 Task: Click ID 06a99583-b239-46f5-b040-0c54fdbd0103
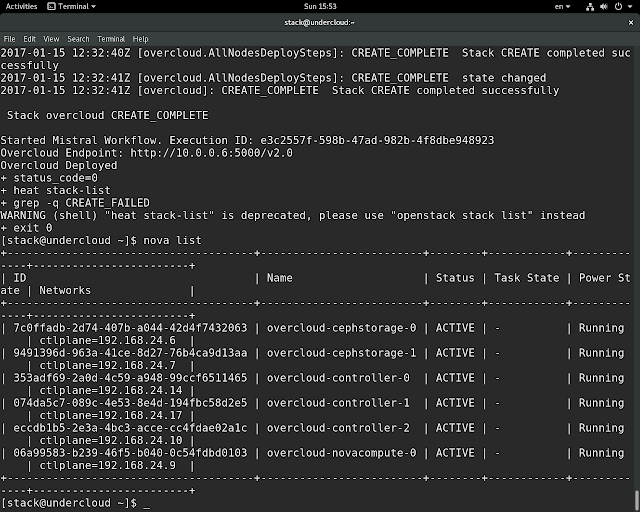click(x=130, y=453)
